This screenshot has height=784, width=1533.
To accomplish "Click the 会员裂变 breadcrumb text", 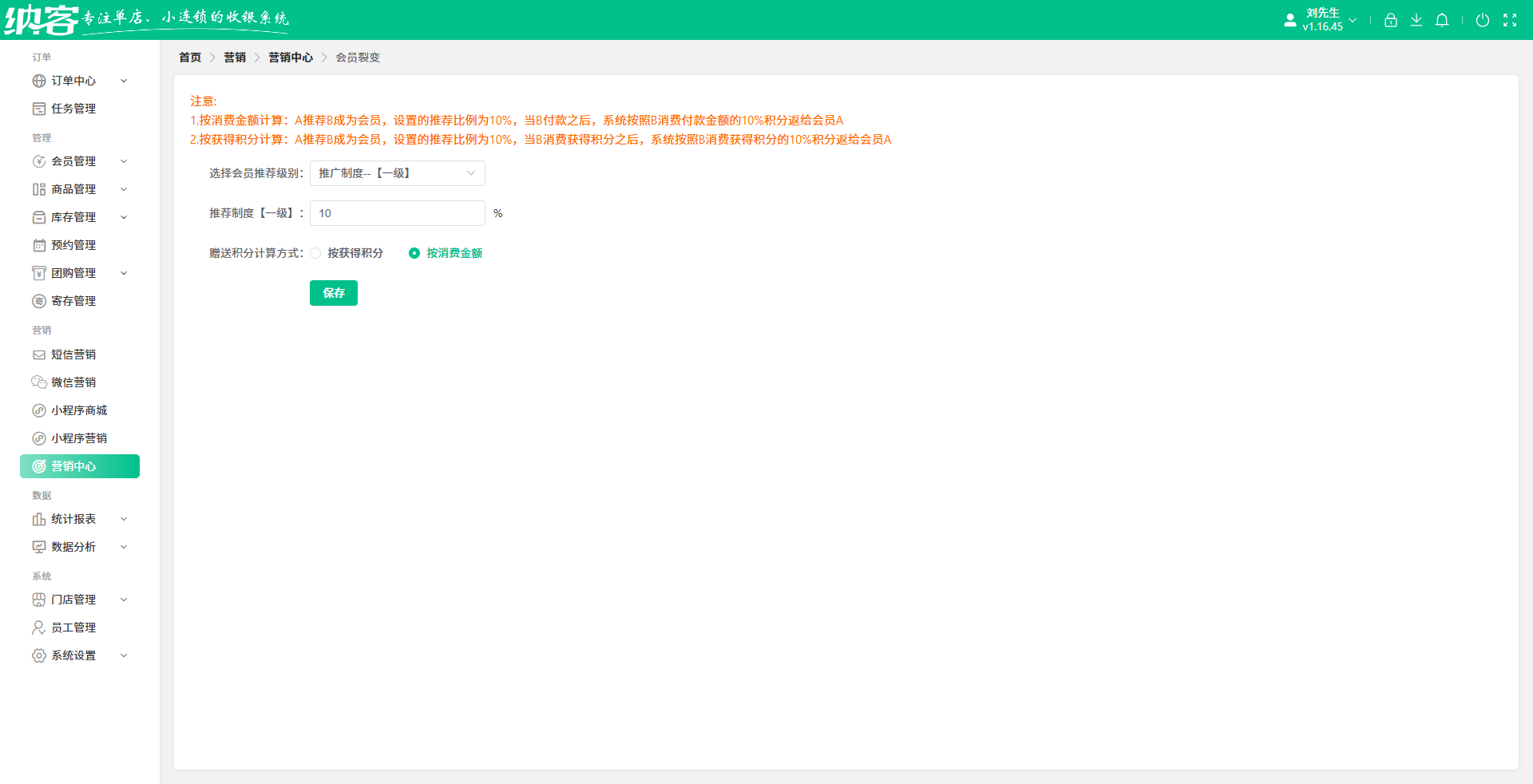I will pyautogui.click(x=358, y=57).
